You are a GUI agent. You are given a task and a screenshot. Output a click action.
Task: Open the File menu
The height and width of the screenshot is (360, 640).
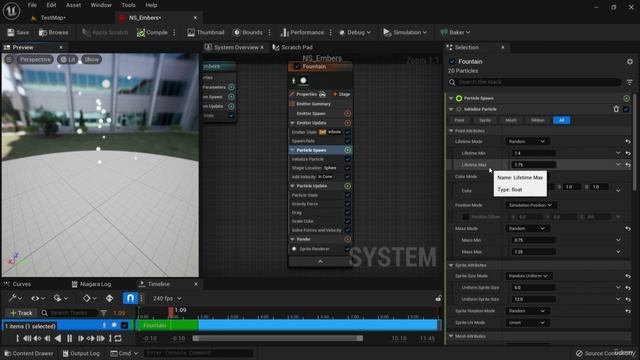coord(32,5)
